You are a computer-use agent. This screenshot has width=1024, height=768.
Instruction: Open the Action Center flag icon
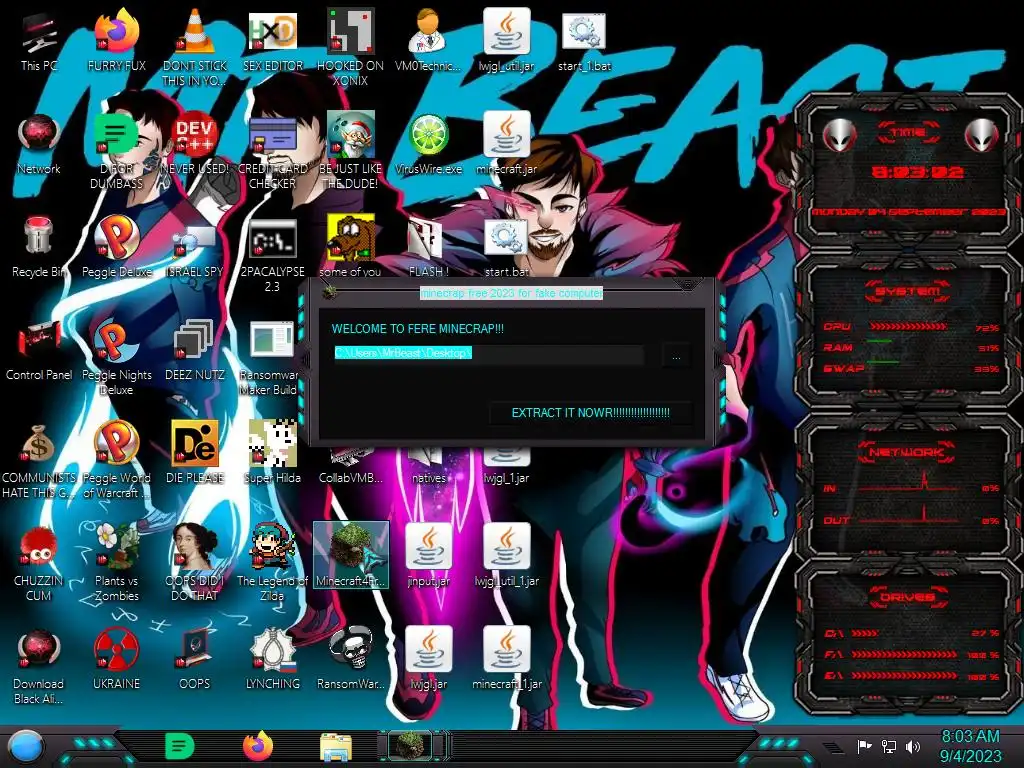[865, 747]
